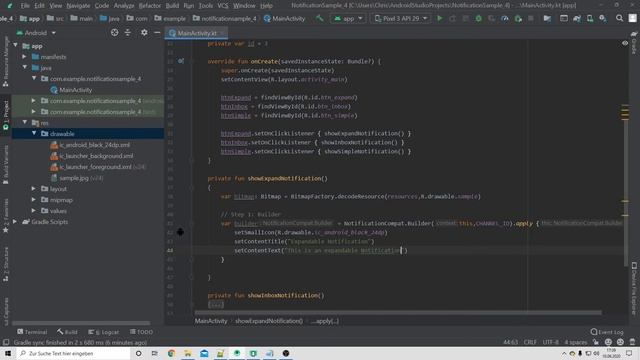Click Run with Coverage icon
640x360 pixels.
(491, 18)
